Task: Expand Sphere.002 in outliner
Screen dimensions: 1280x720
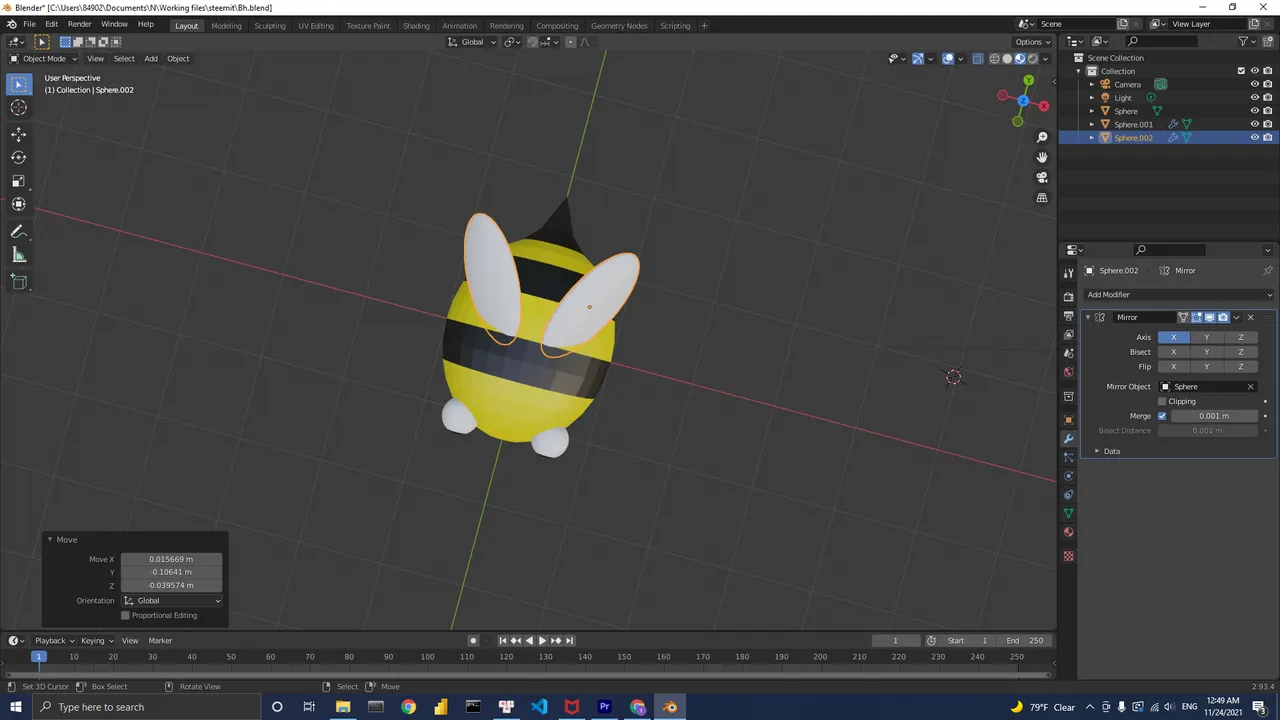Action: pyautogui.click(x=1092, y=138)
